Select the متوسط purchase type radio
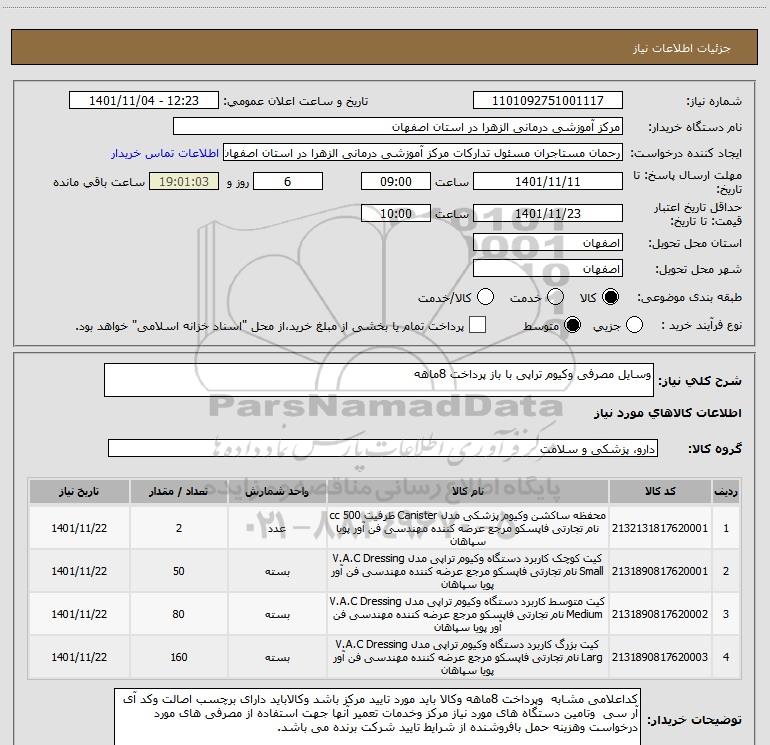 point(573,325)
